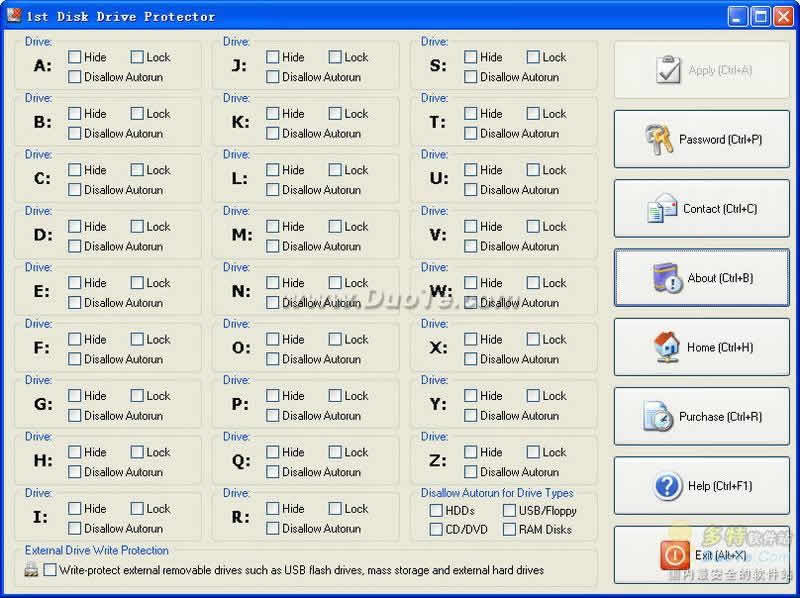The image size is (800, 598).
Task: Check Disallow Autorun for drive E:
Action: click(x=74, y=303)
